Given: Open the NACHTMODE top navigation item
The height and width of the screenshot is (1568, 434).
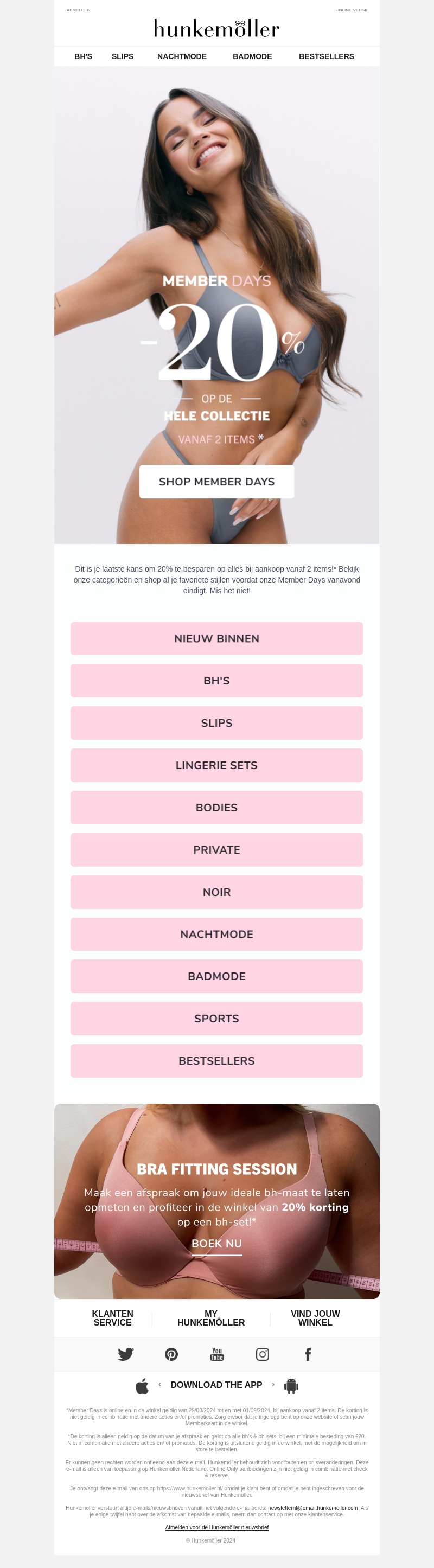Looking at the screenshot, I should pyautogui.click(x=182, y=56).
